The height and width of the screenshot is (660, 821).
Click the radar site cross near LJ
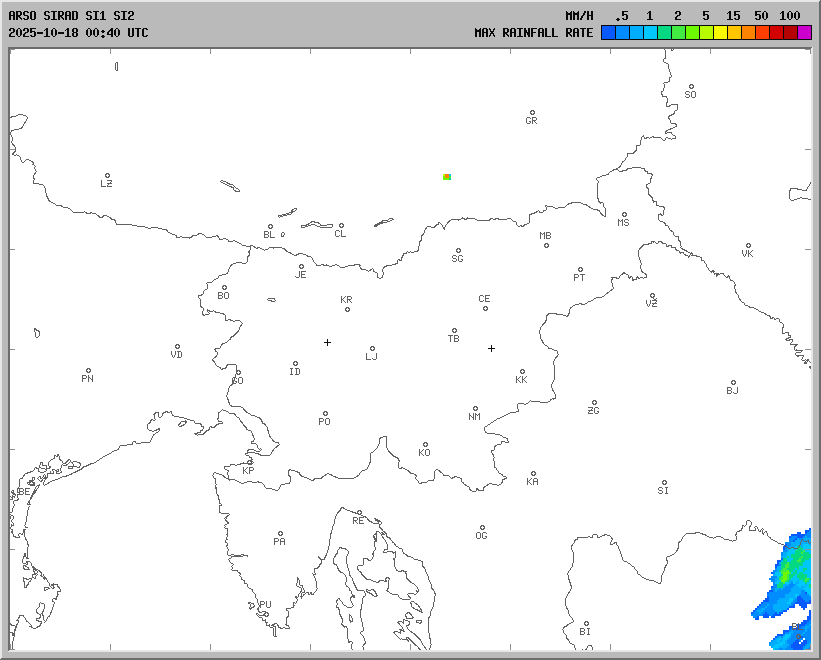[327, 342]
